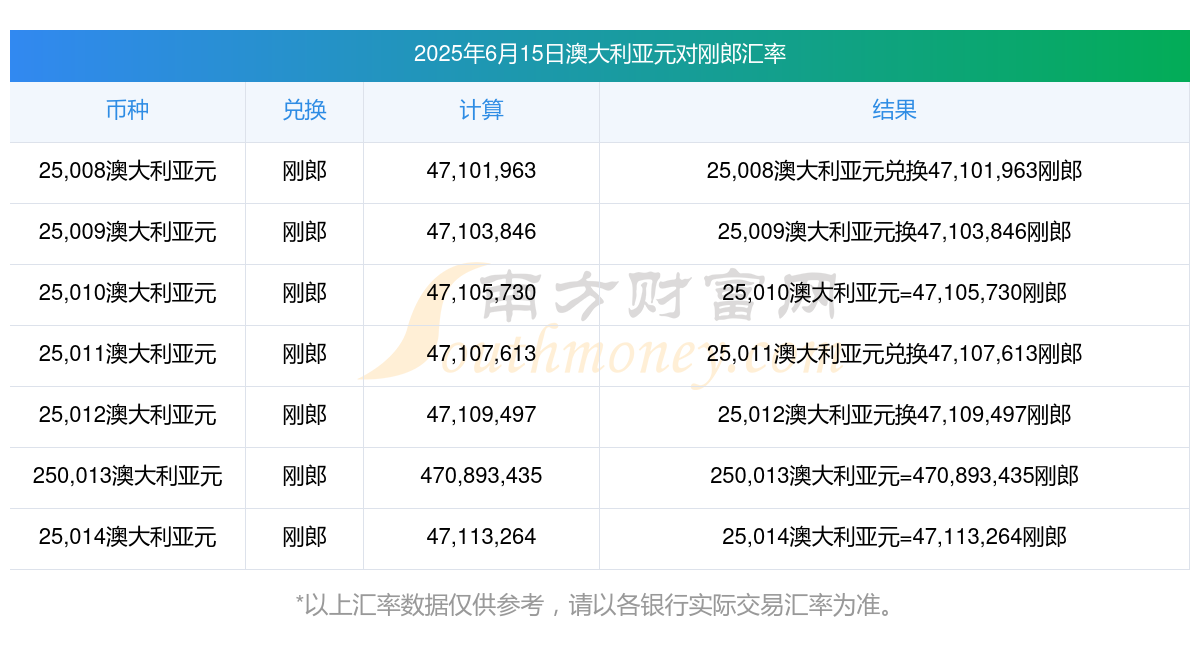Click result 25,009澳大利亚元换47,103,846刚郎
1200x650 pixels.
894,232
